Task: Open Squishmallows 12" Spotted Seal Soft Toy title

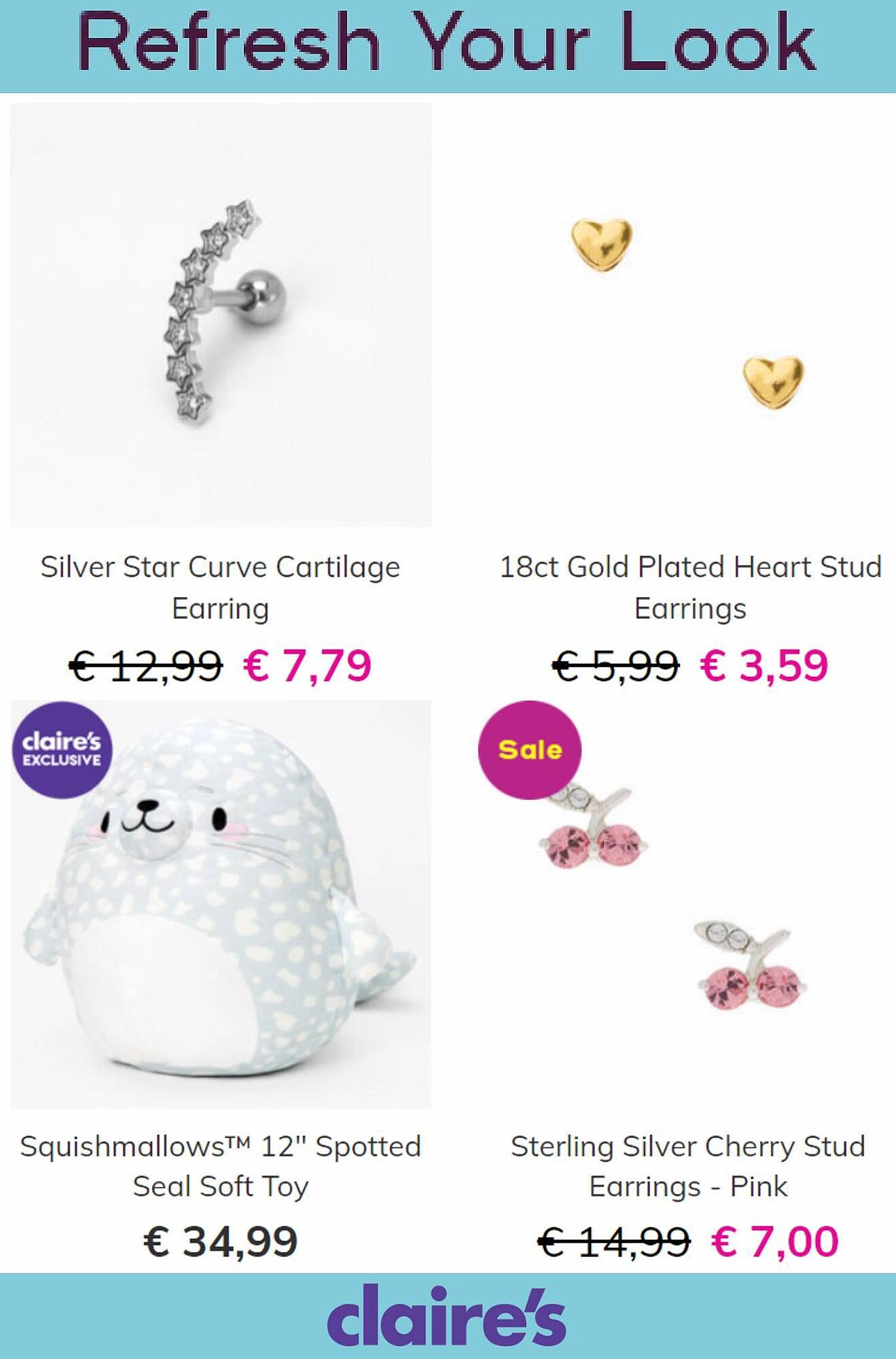Action: 221,1167
